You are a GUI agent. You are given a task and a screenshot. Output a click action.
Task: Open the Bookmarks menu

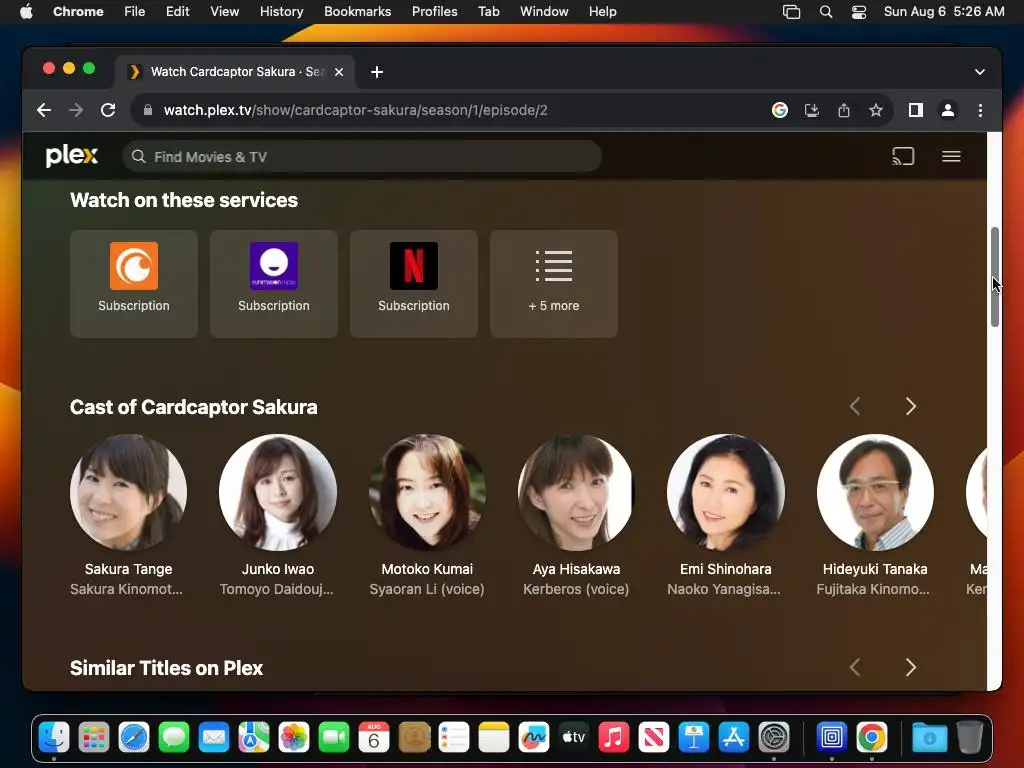[x=357, y=11]
